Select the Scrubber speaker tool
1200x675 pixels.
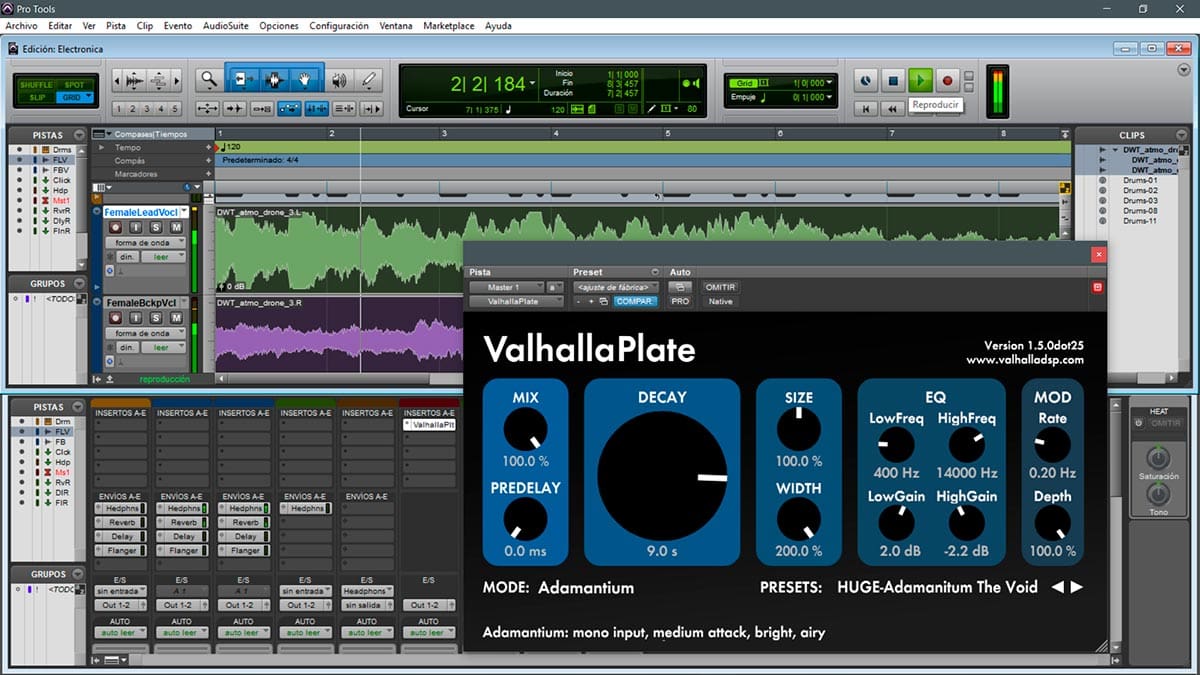[339, 80]
